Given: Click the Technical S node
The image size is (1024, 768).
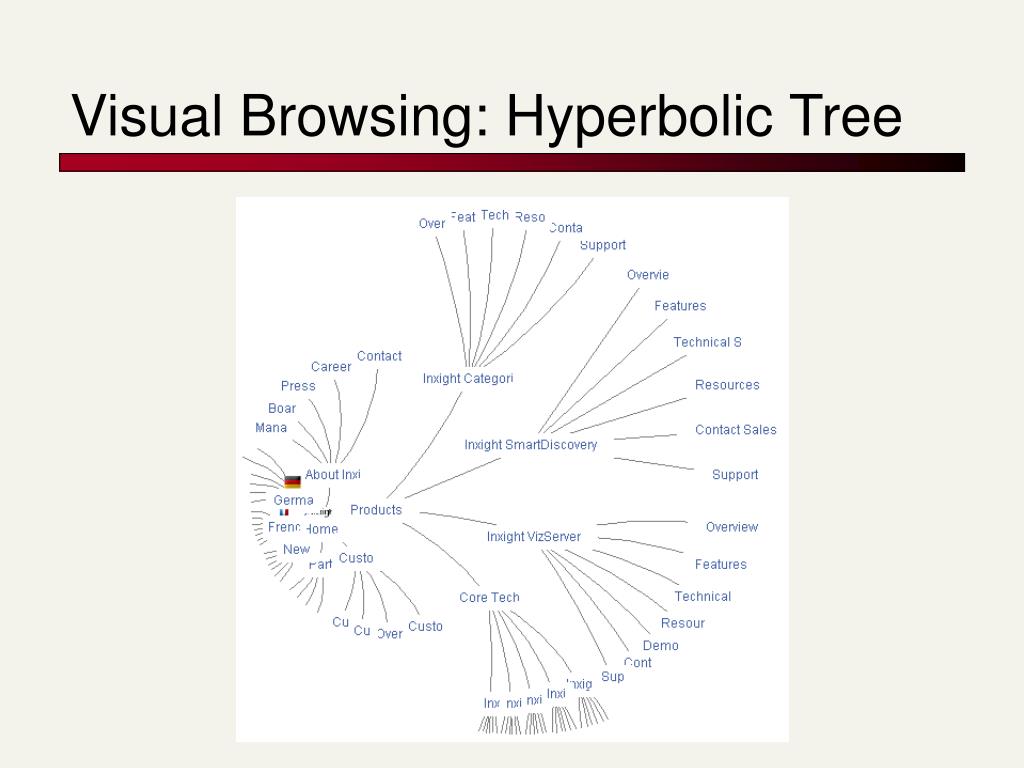Looking at the screenshot, I should pyautogui.click(x=707, y=342).
